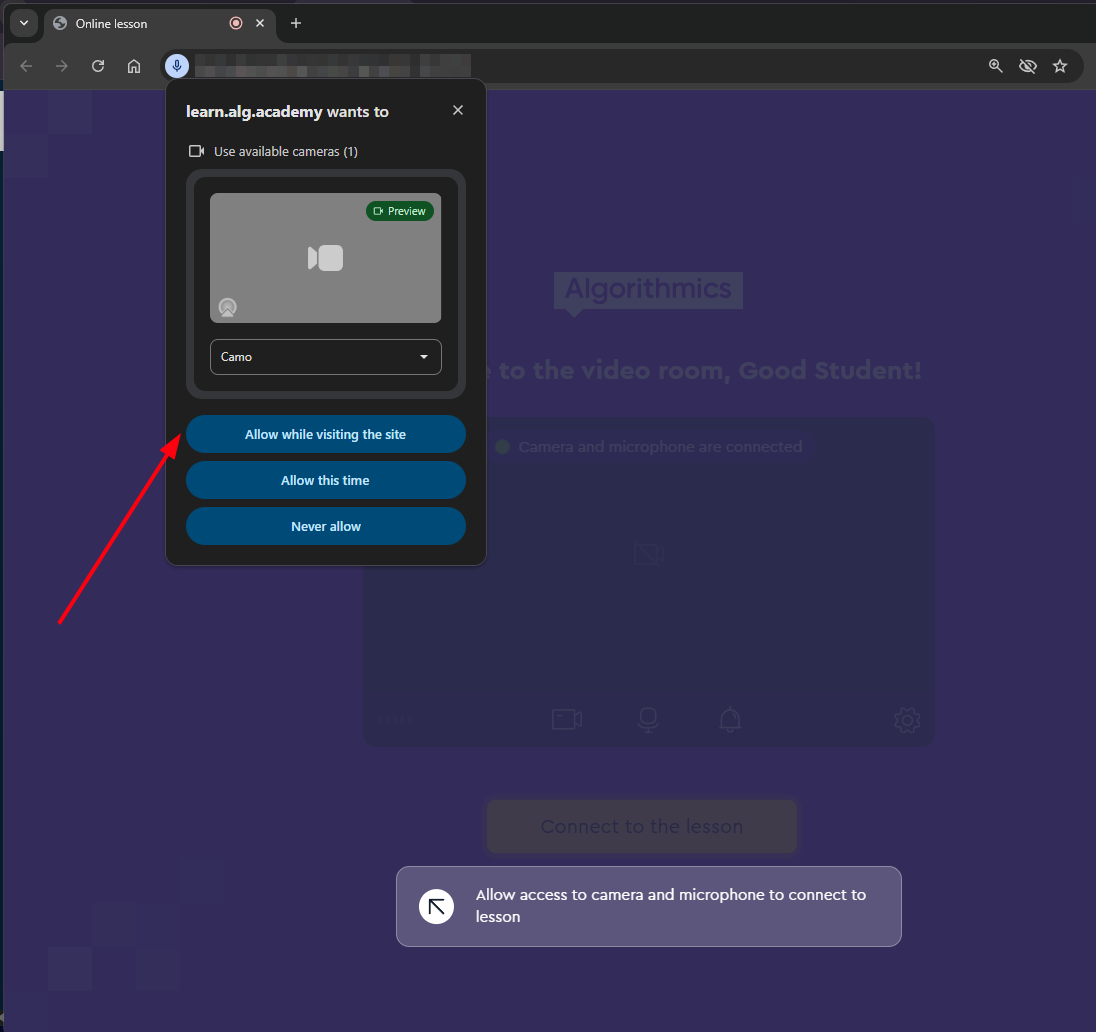Toggle the microphone in the video room

(x=649, y=720)
